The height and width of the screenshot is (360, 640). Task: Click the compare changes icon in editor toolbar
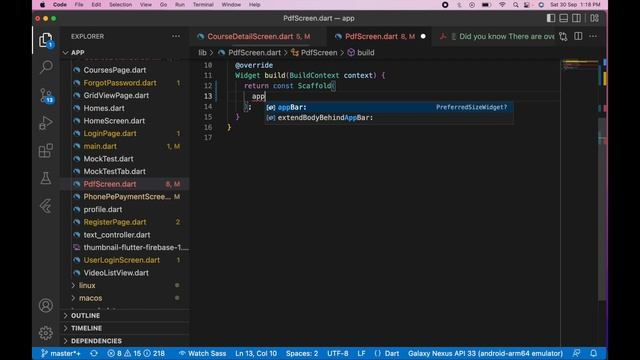(x=564, y=36)
